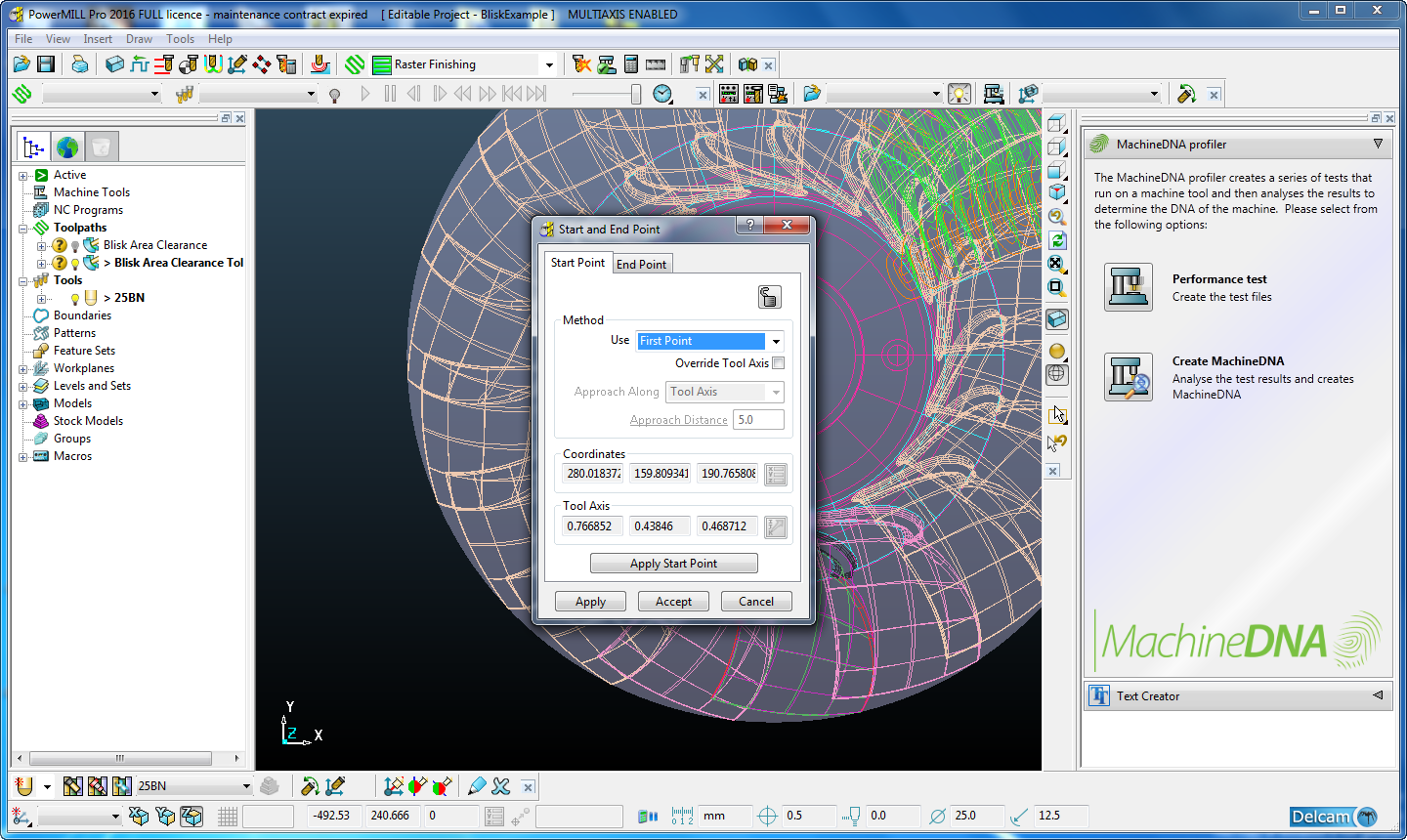Click the lock icon in Start Point tab

(x=770, y=297)
